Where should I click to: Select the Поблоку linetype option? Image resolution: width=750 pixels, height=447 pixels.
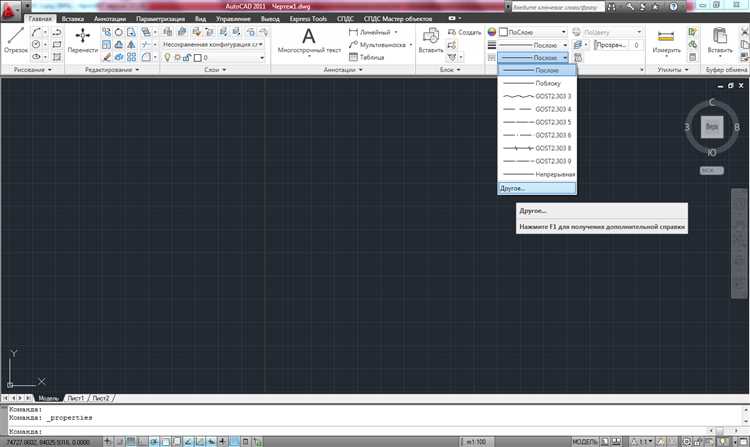click(x=537, y=83)
